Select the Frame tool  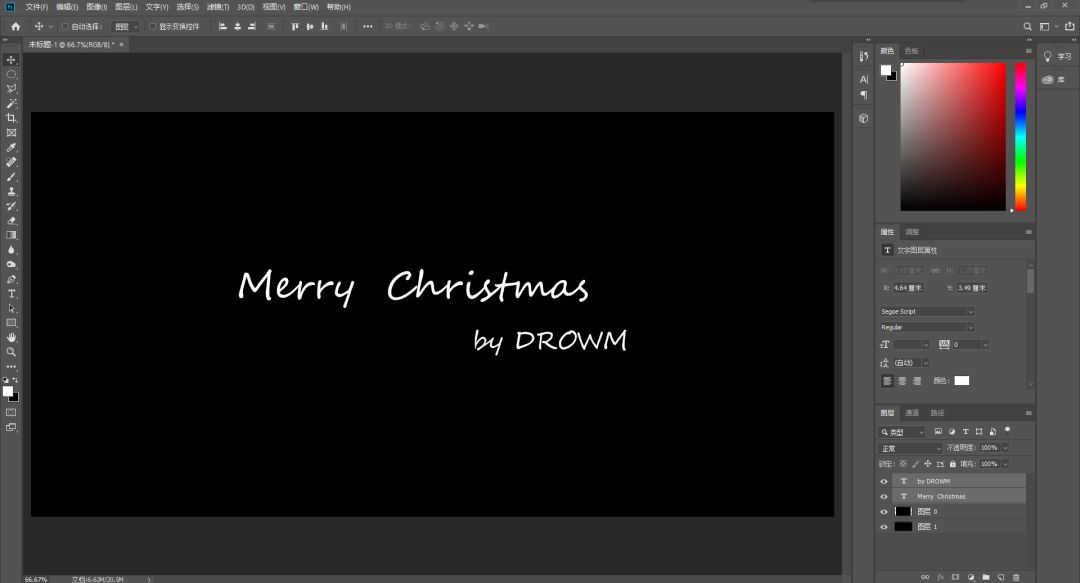coord(11,133)
